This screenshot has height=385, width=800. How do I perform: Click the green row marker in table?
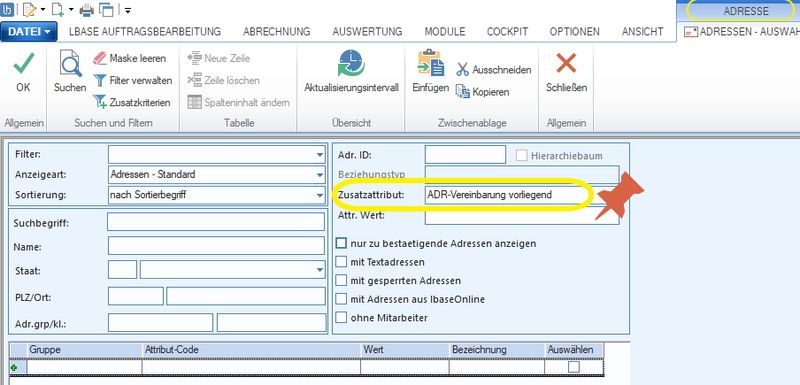[14, 367]
